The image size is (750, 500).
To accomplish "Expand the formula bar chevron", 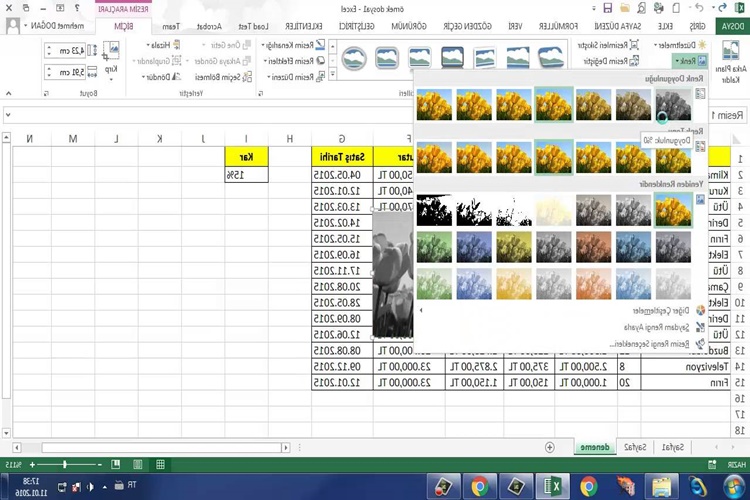I will (8, 115).
